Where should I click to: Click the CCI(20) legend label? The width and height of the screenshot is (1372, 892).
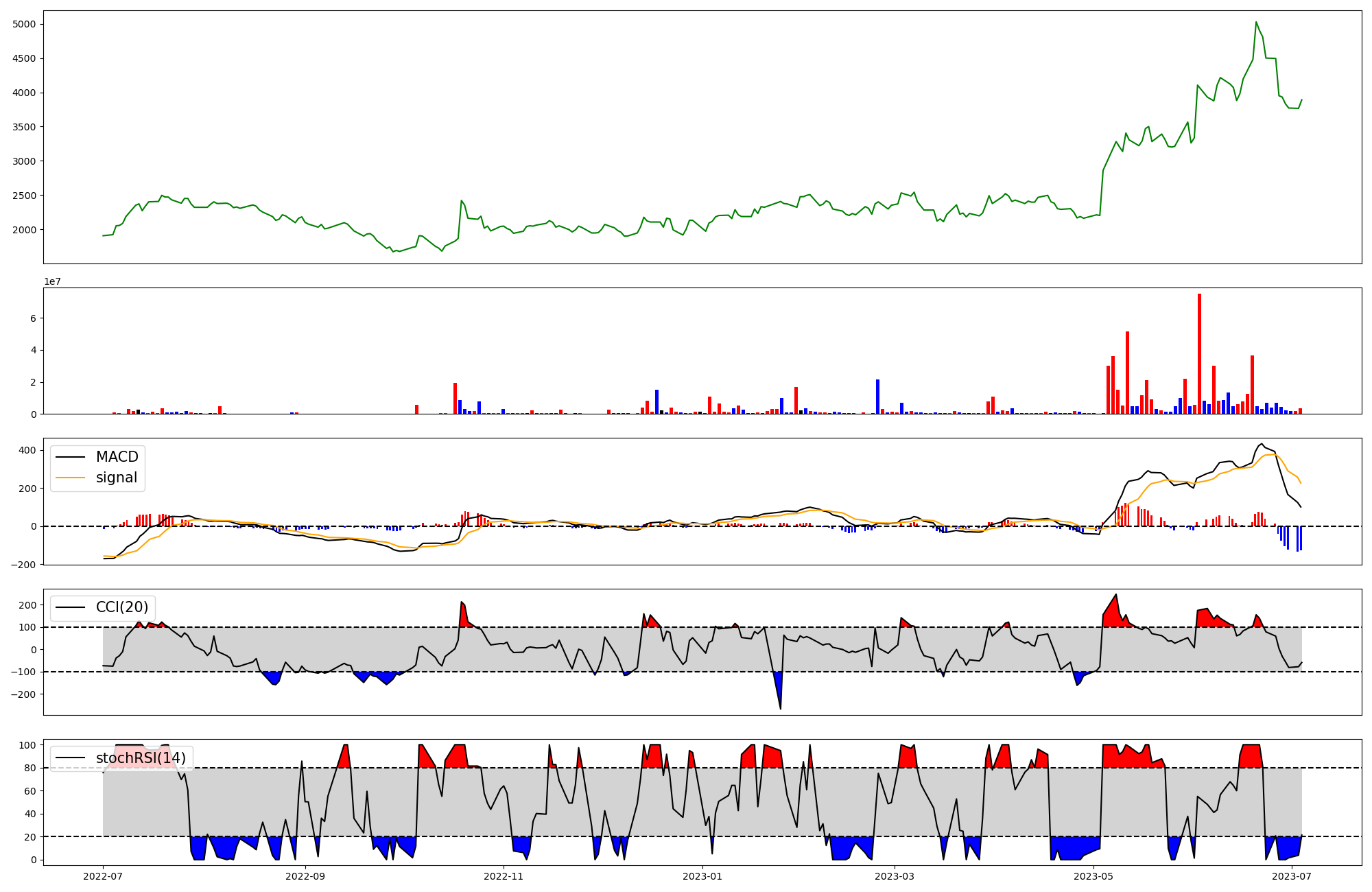[122, 607]
